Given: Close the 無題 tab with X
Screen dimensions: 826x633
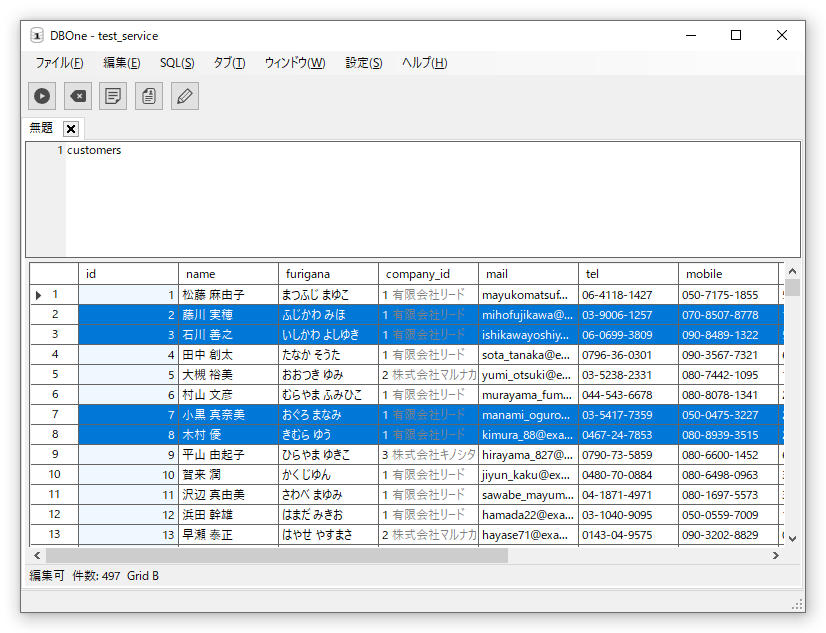Looking at the screenshot, I should point(70,129).
